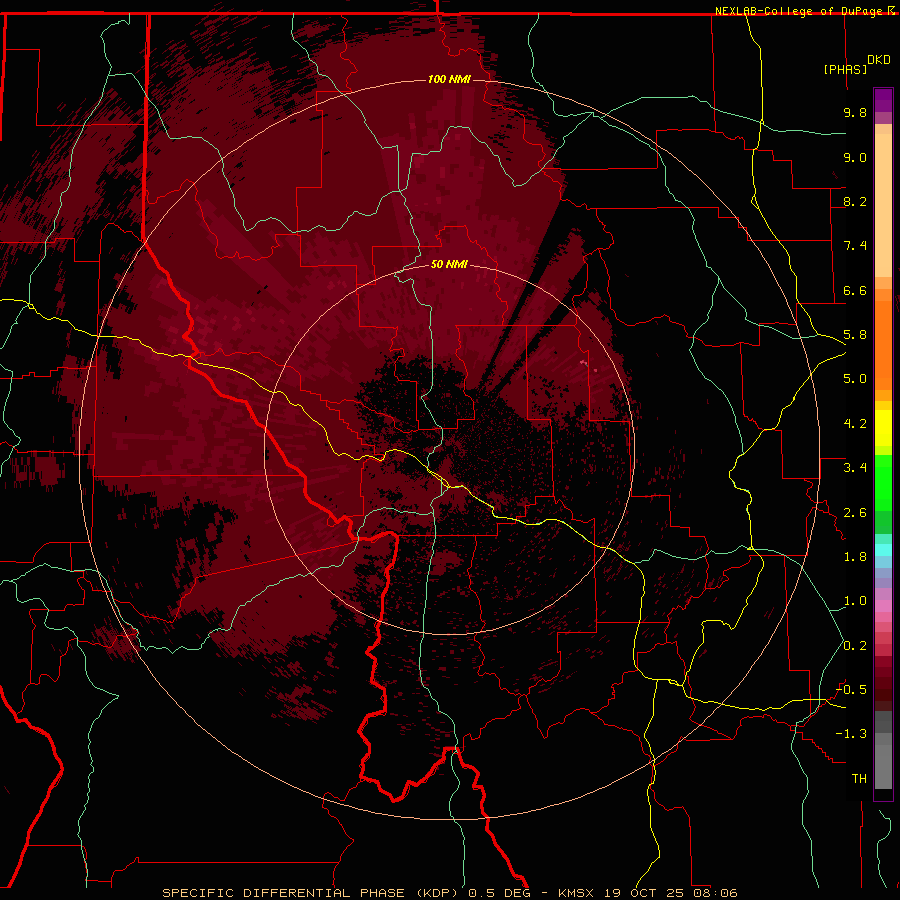900x900 pixels.
Task: Click the 2.6 scale value
Action: click(x=855, y=513)
